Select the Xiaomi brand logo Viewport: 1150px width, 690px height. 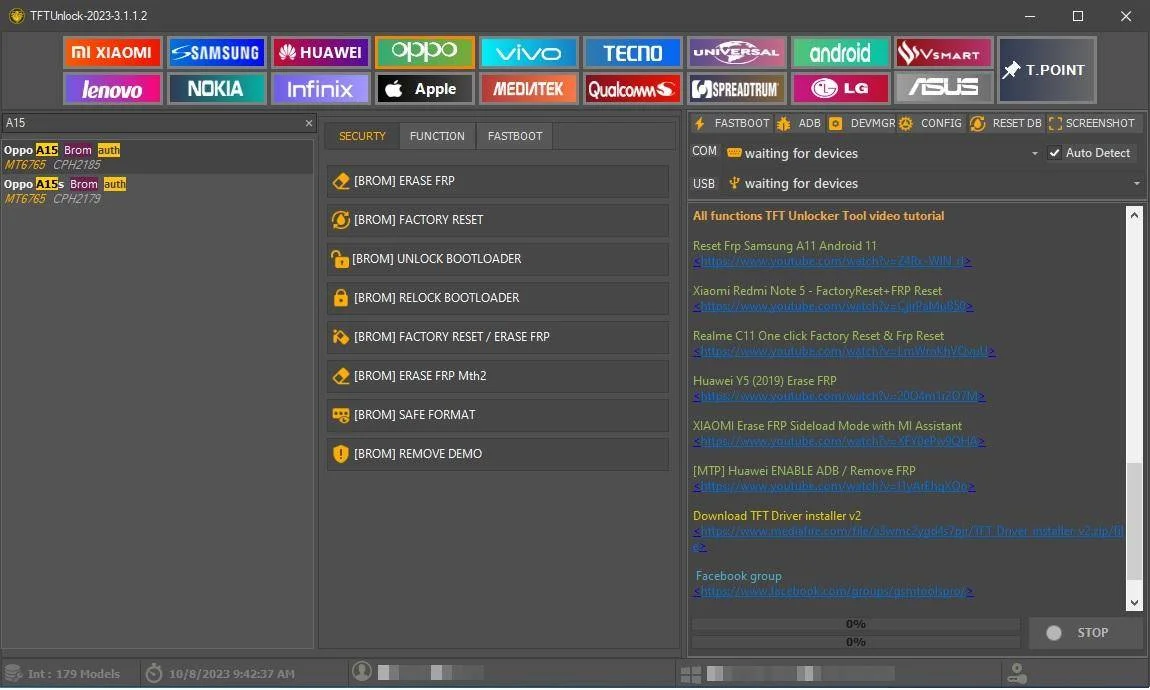[112, 53]
